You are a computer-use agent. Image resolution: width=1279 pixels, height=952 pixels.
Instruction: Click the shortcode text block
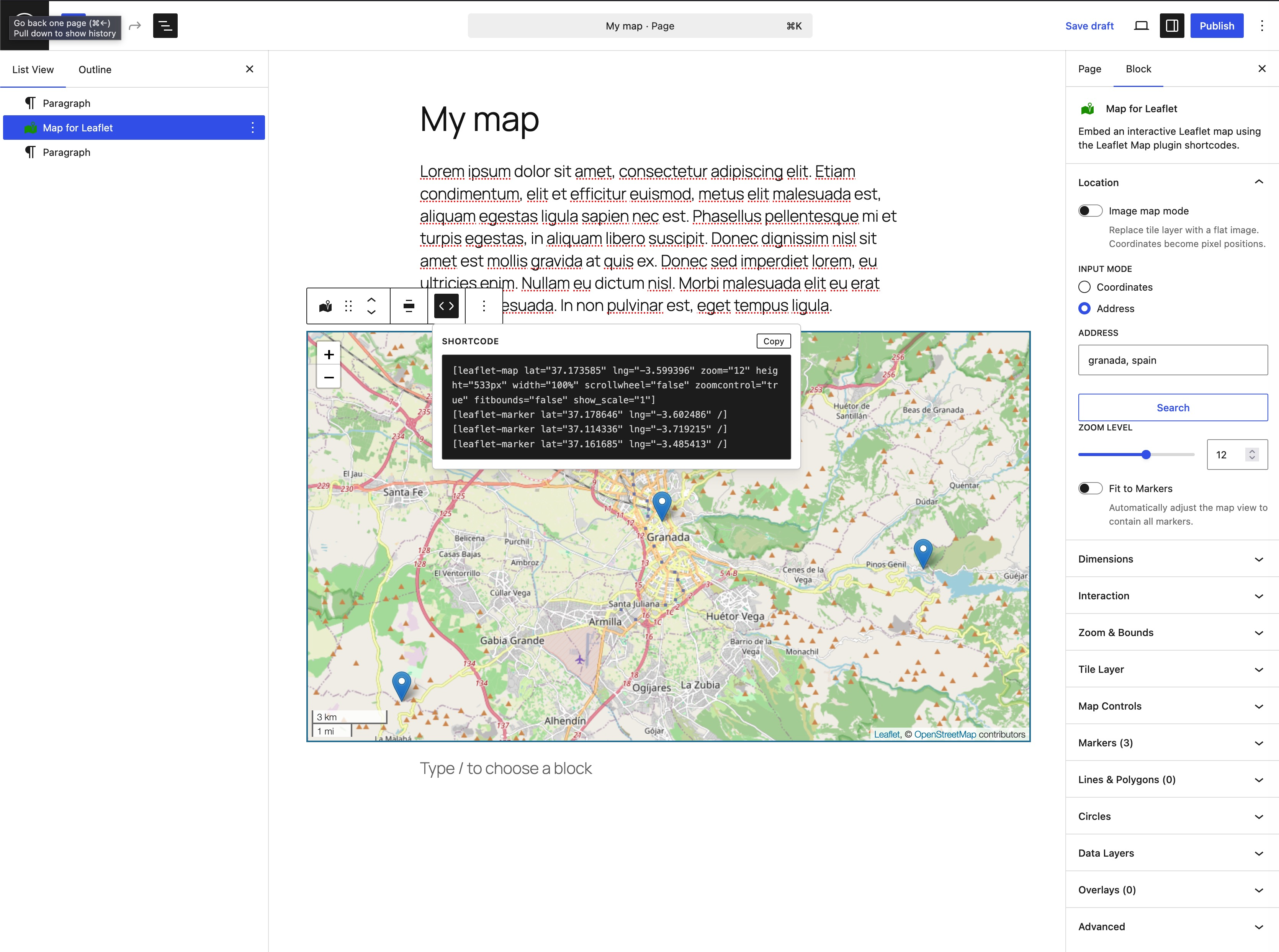click(x=616, y=407)
